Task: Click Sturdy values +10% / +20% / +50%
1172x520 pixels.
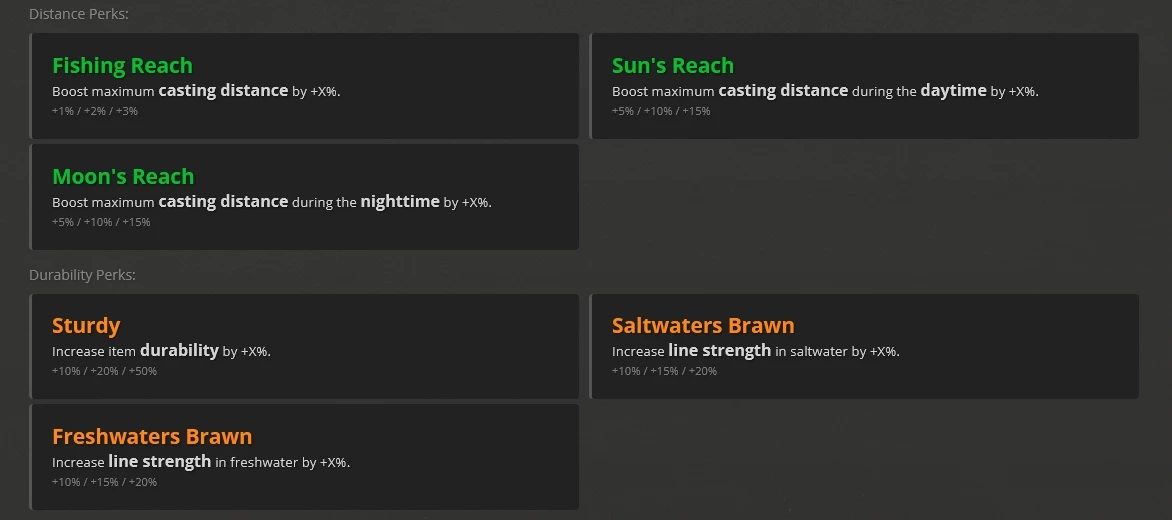Action: pyautogui.click(x=105, y=371)
